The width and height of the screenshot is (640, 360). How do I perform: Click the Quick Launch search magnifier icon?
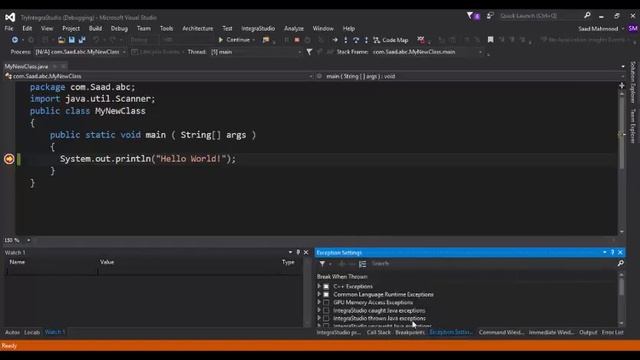point(587,16)
